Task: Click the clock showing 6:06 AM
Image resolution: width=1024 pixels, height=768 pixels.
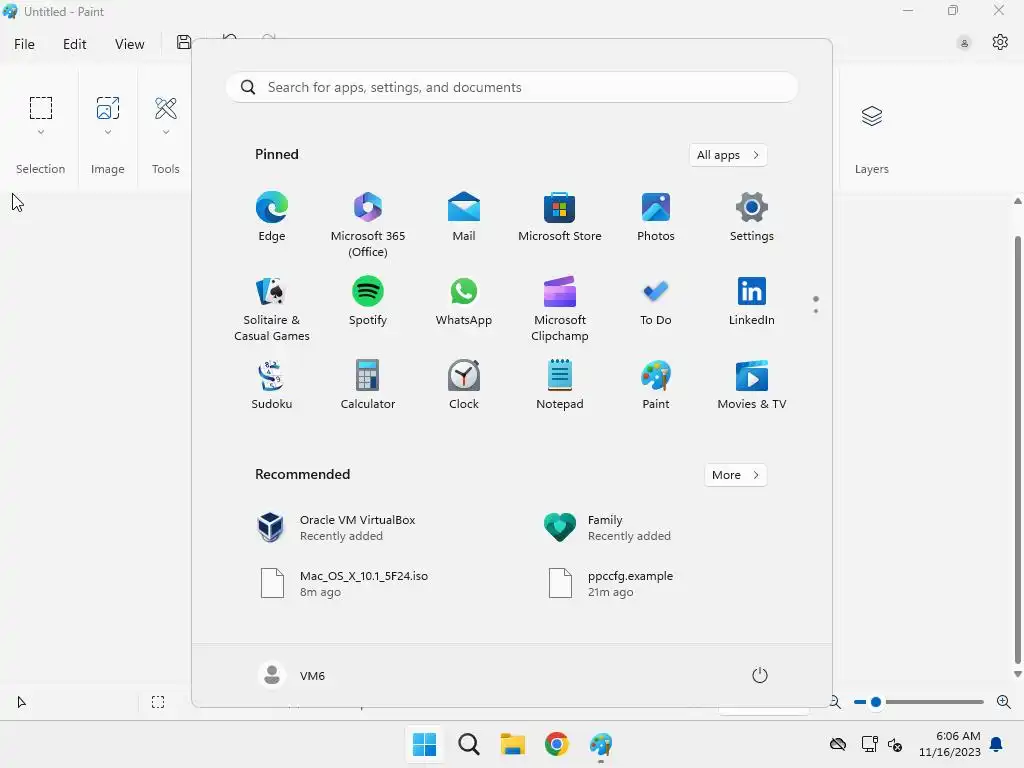Action: (950, 744)
